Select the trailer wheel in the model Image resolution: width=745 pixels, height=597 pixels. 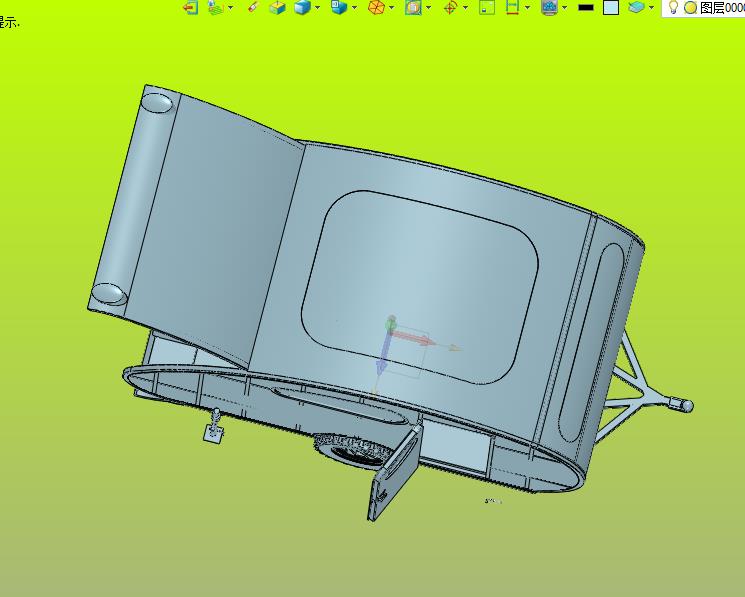click(x=353, y=450)
